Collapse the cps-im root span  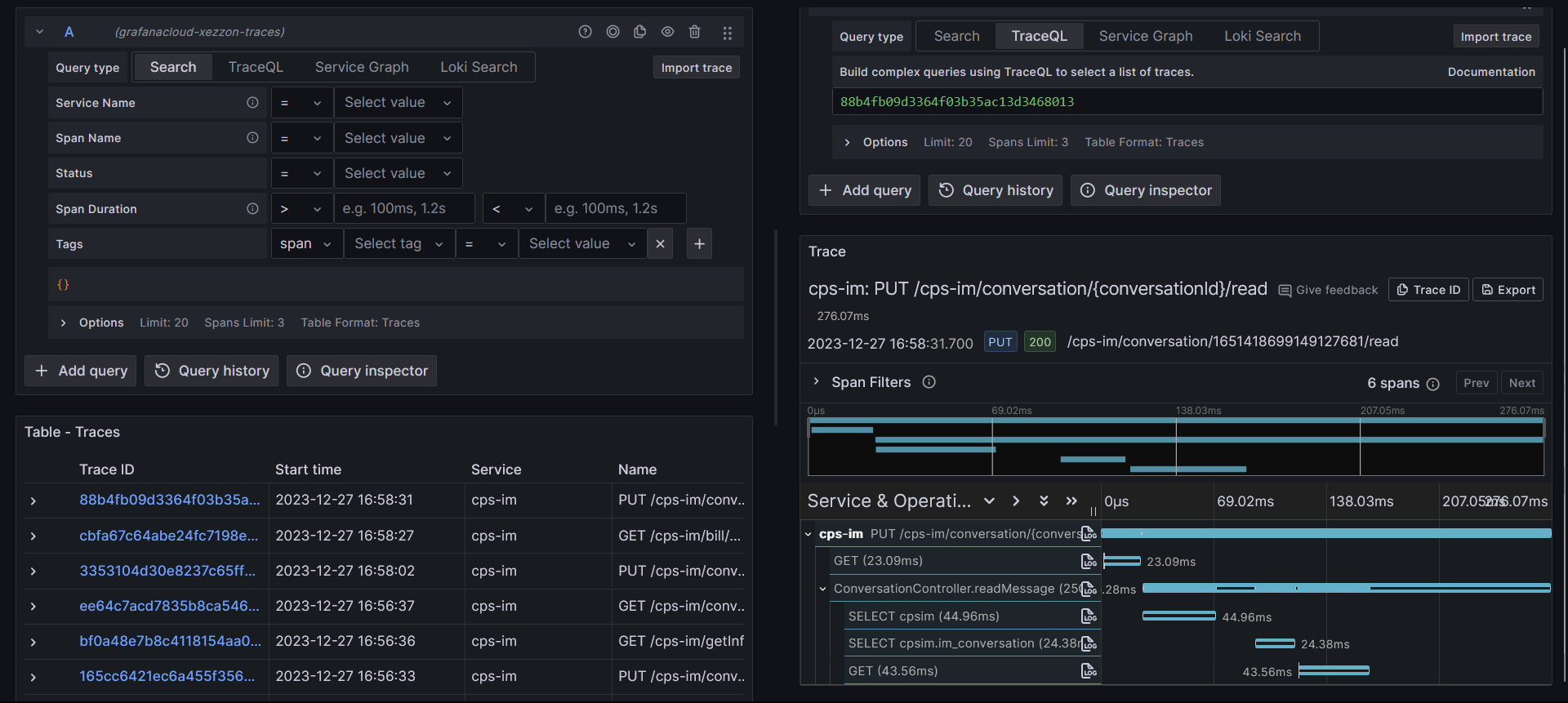(x=808, y=534)
